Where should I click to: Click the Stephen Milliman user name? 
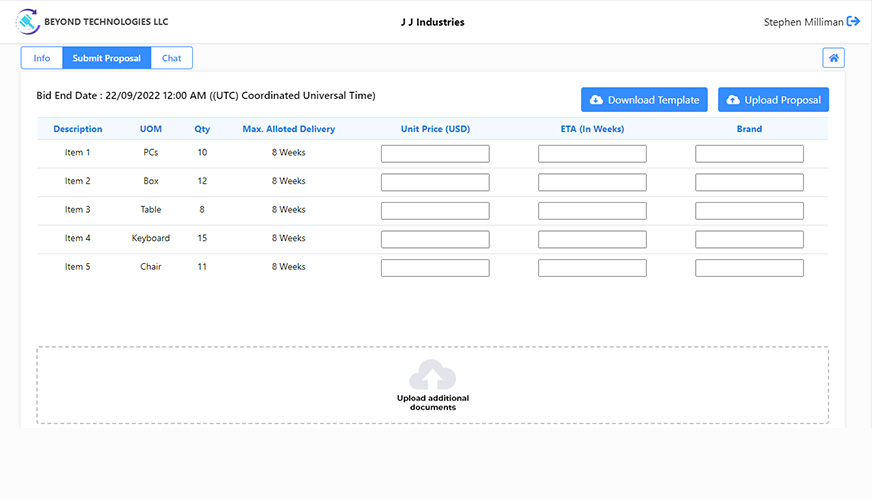pos(803,22)
